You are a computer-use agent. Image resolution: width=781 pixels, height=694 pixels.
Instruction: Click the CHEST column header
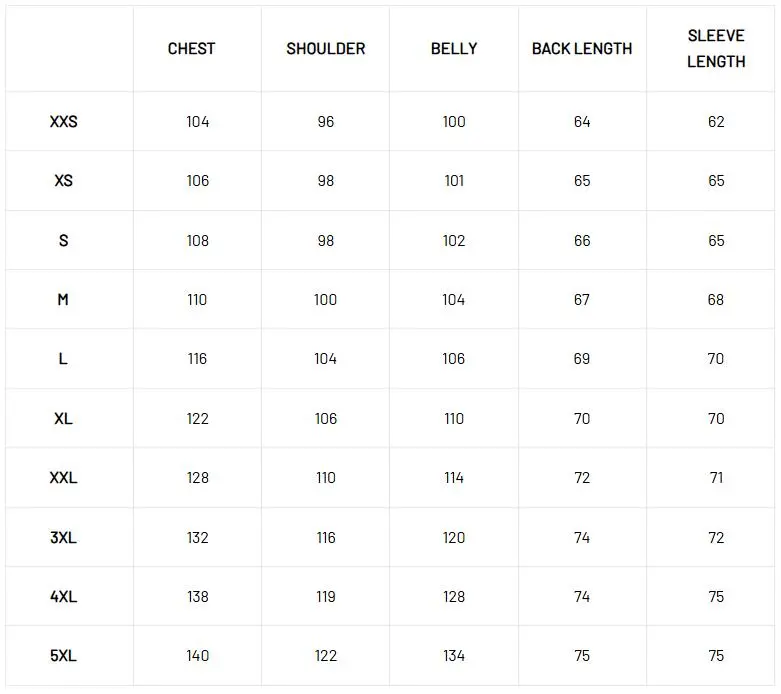(191, 49)
